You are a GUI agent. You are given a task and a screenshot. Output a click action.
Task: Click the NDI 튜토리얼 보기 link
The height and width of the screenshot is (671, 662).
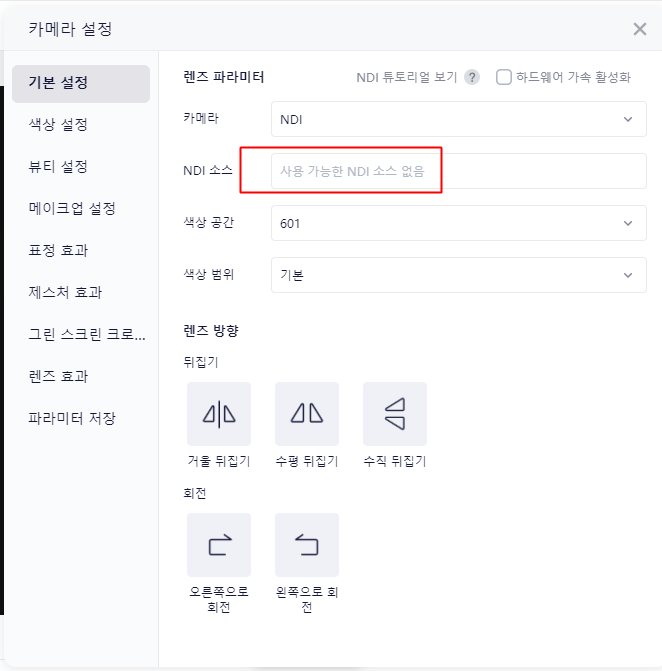(407, 77)
